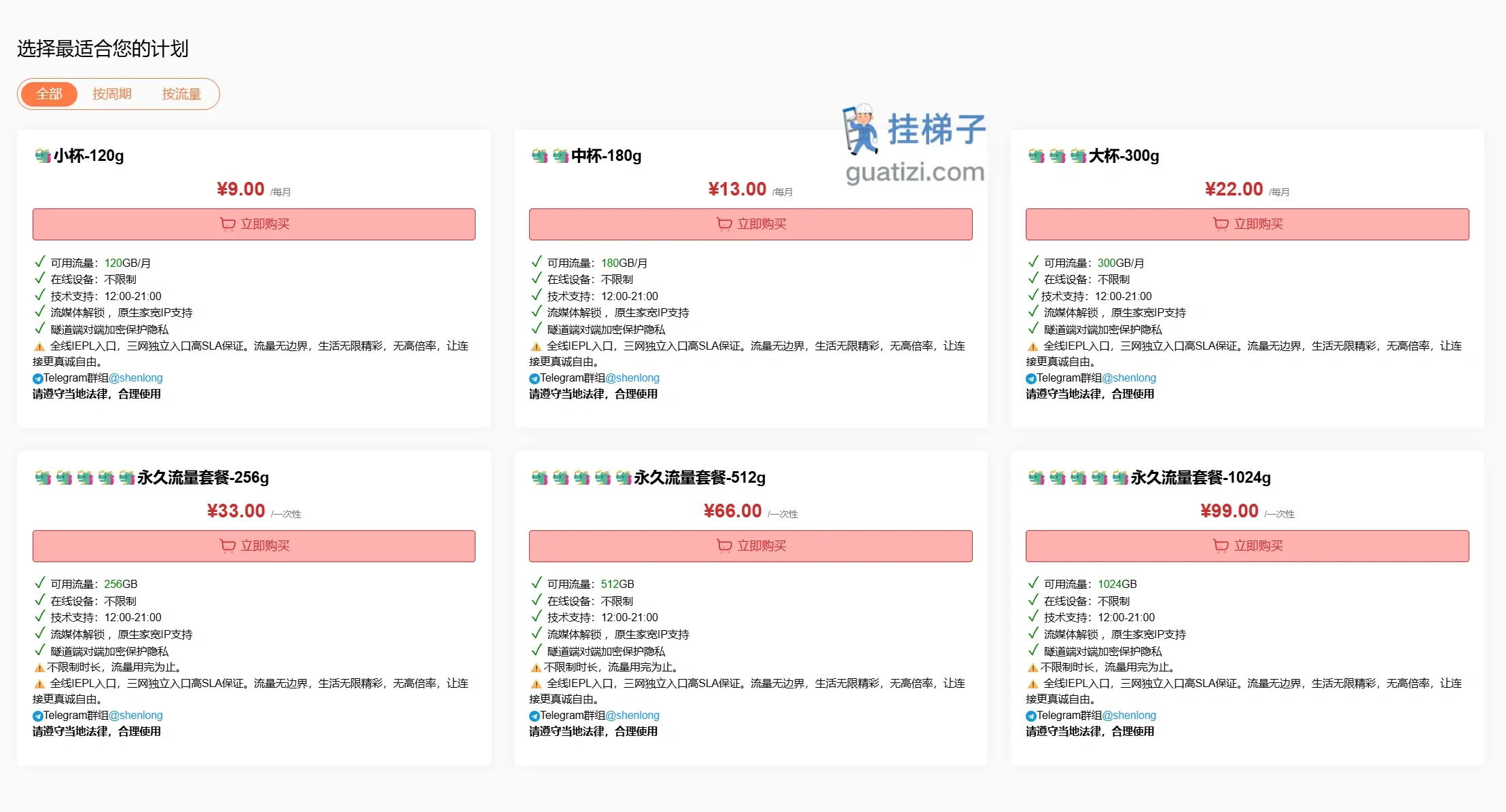Viewport: 1506px width, 812px height.
Task: Switch to the 按流量 tab
Action: 181,94
